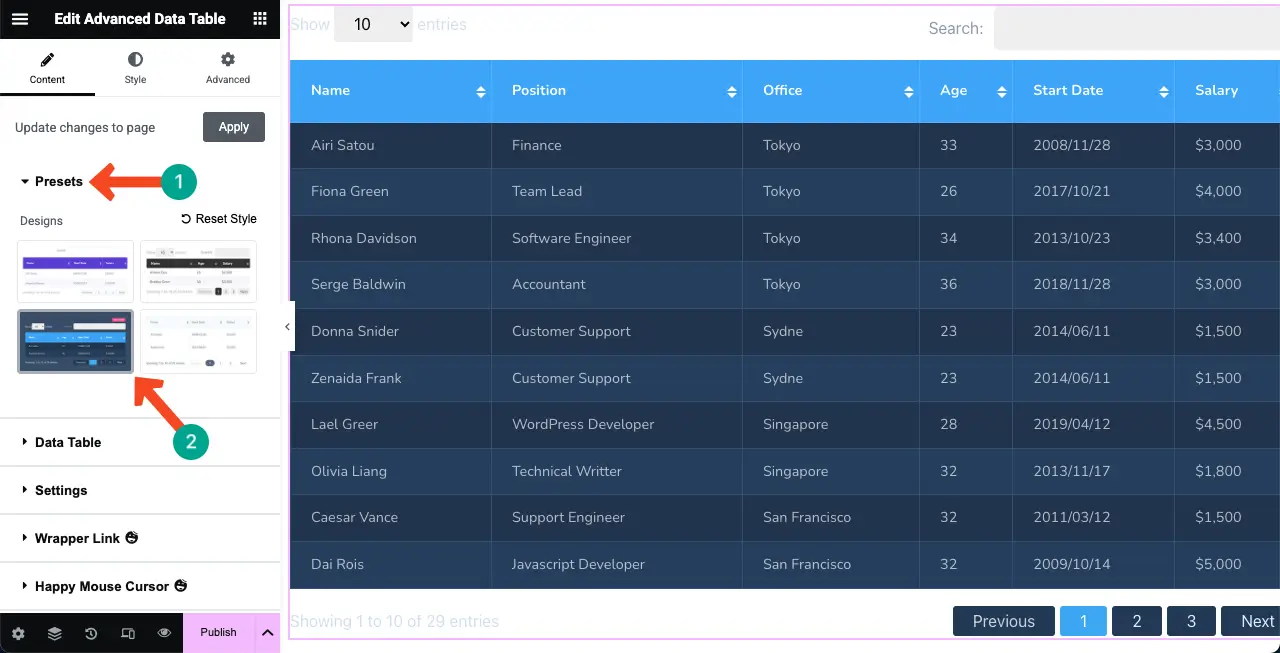1280x653 pixels.
Task: Click the Happy Mouse Cursor emoji icon
Action: (181, 586)
